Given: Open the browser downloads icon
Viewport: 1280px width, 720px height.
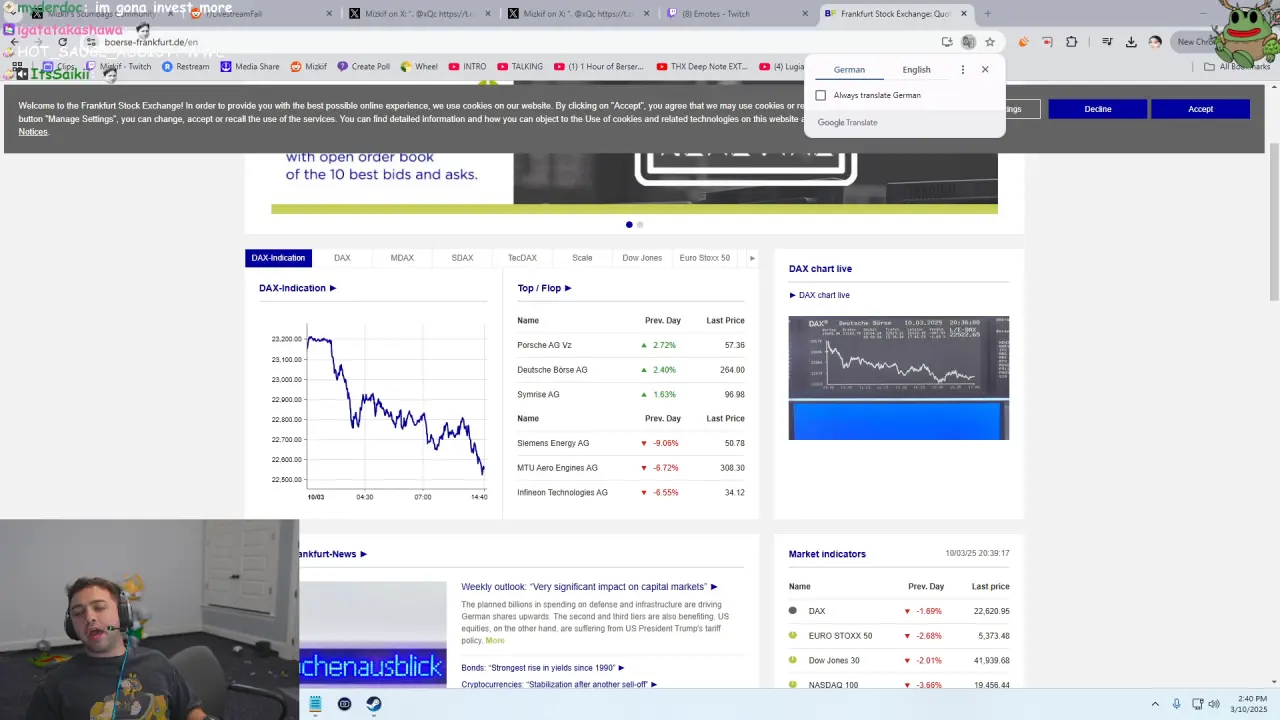Looking at the screenshot, I should 1131,42.
